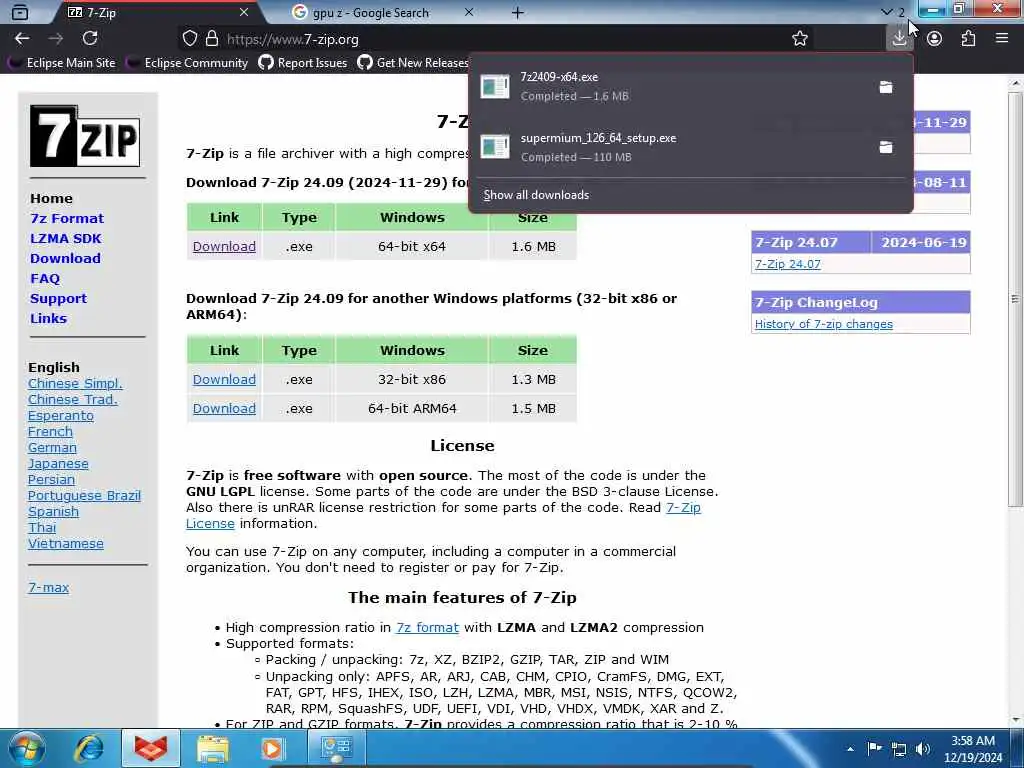Image resolution: width=1024 pixels, height=768 pixels.
Task: Open FAQ sidebar link
Action: tap(44, 278)
